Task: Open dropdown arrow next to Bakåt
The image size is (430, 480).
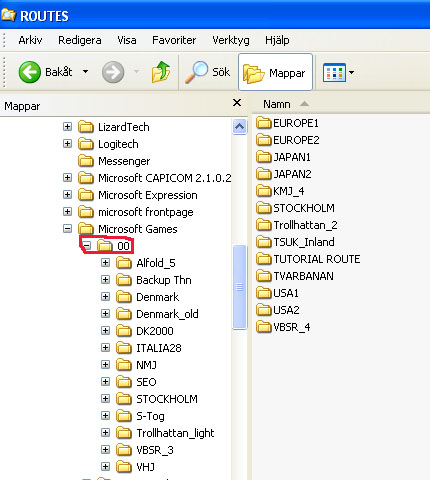Action: [x=85, y=72]
